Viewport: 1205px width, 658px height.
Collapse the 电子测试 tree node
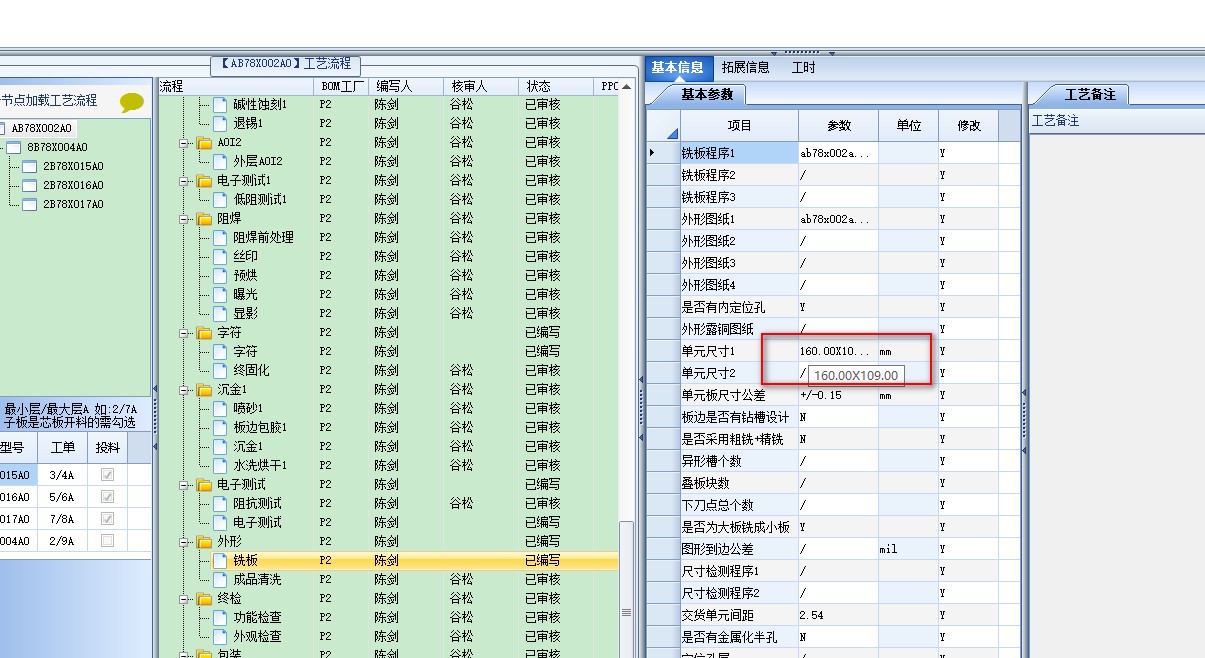(x=184, y=485)
